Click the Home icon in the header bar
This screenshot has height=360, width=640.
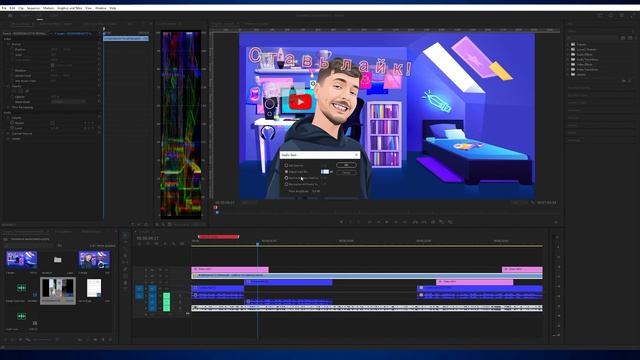click(x=10, y=16)
